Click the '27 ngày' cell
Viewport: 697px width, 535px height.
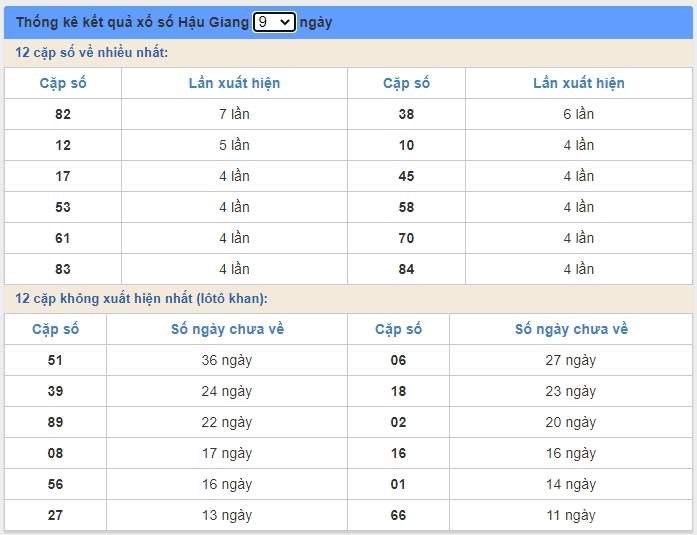click(x=570, y=360)
